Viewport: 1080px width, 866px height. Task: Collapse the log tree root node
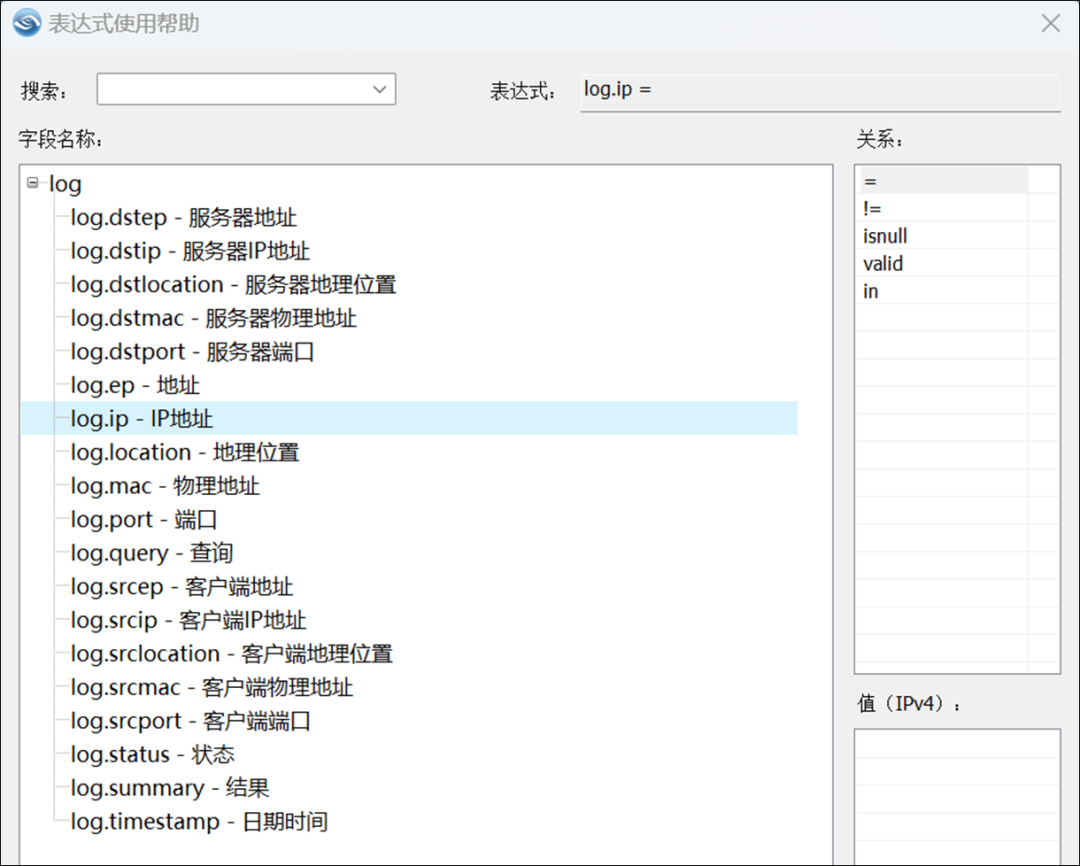[x=33, y=183]
